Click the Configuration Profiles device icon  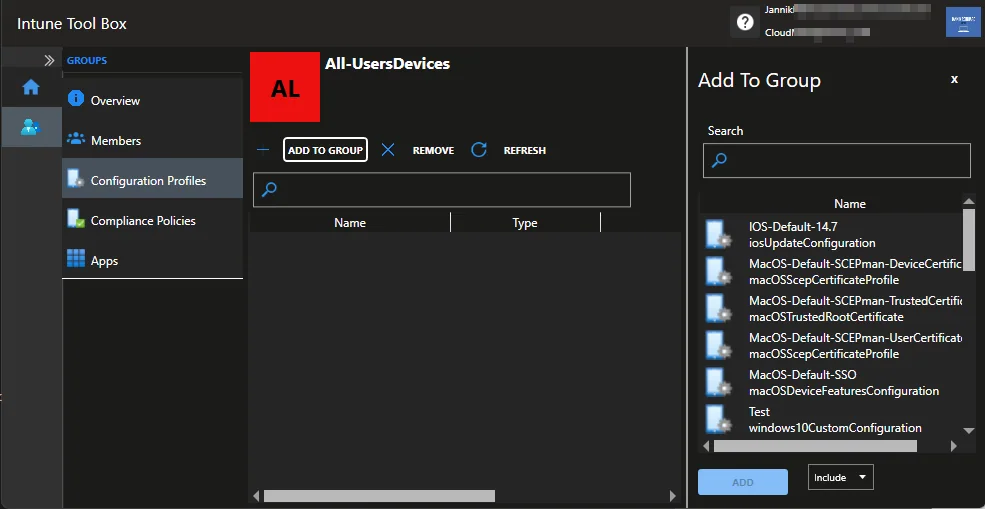pyautogui.click(x=76, y=178)
